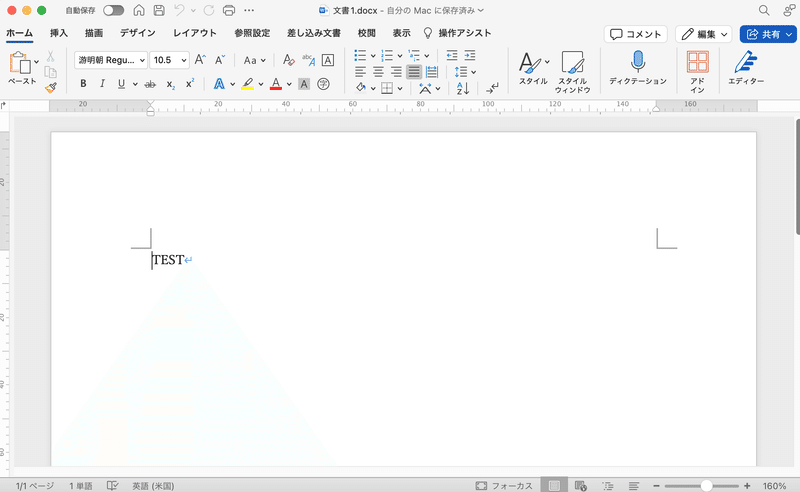
Task: Expand the numbered list options
Action: [400, 56]
